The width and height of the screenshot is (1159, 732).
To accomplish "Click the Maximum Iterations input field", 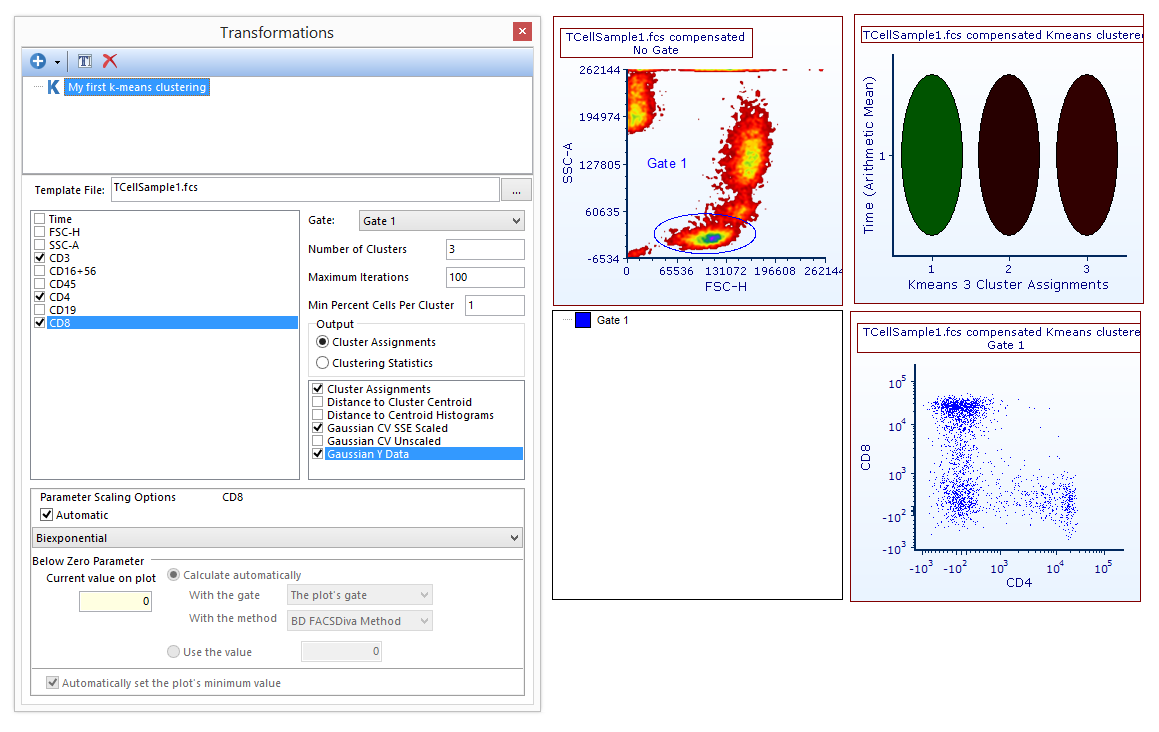I will point(484,277).
